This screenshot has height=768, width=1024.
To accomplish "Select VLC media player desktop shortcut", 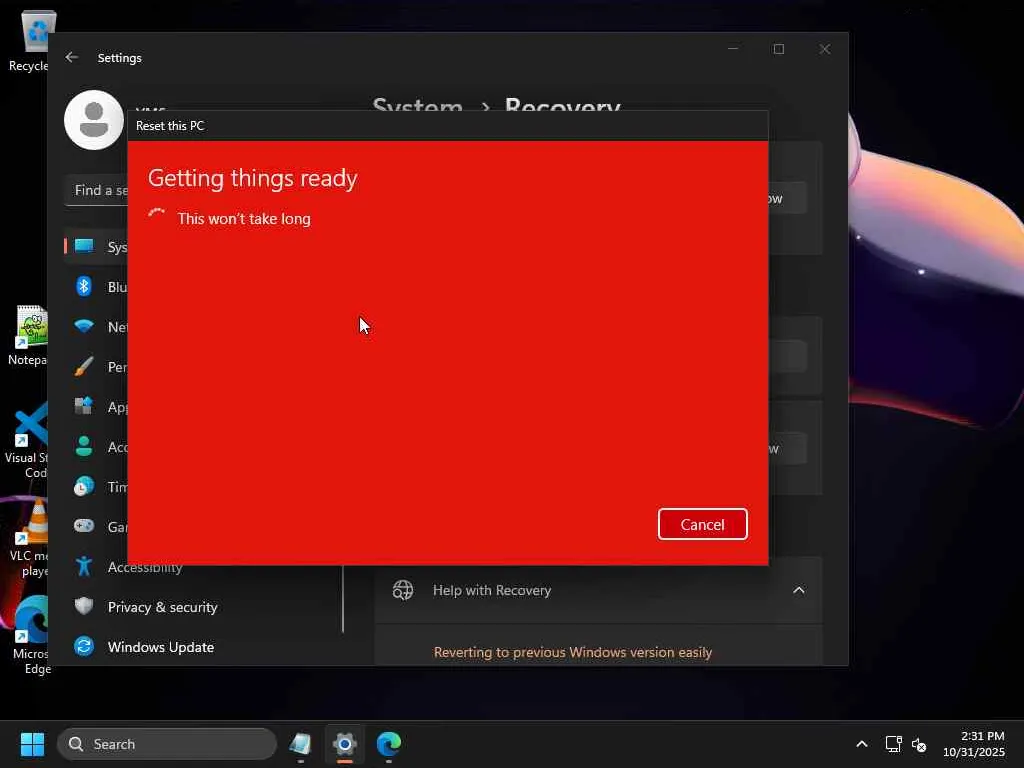I will 29,538.
